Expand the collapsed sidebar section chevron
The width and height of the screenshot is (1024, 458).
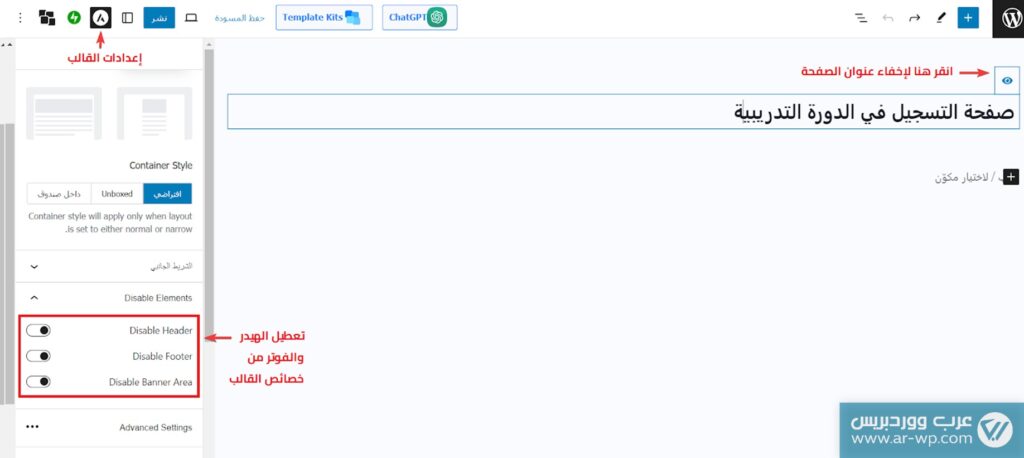pos(34,267)
